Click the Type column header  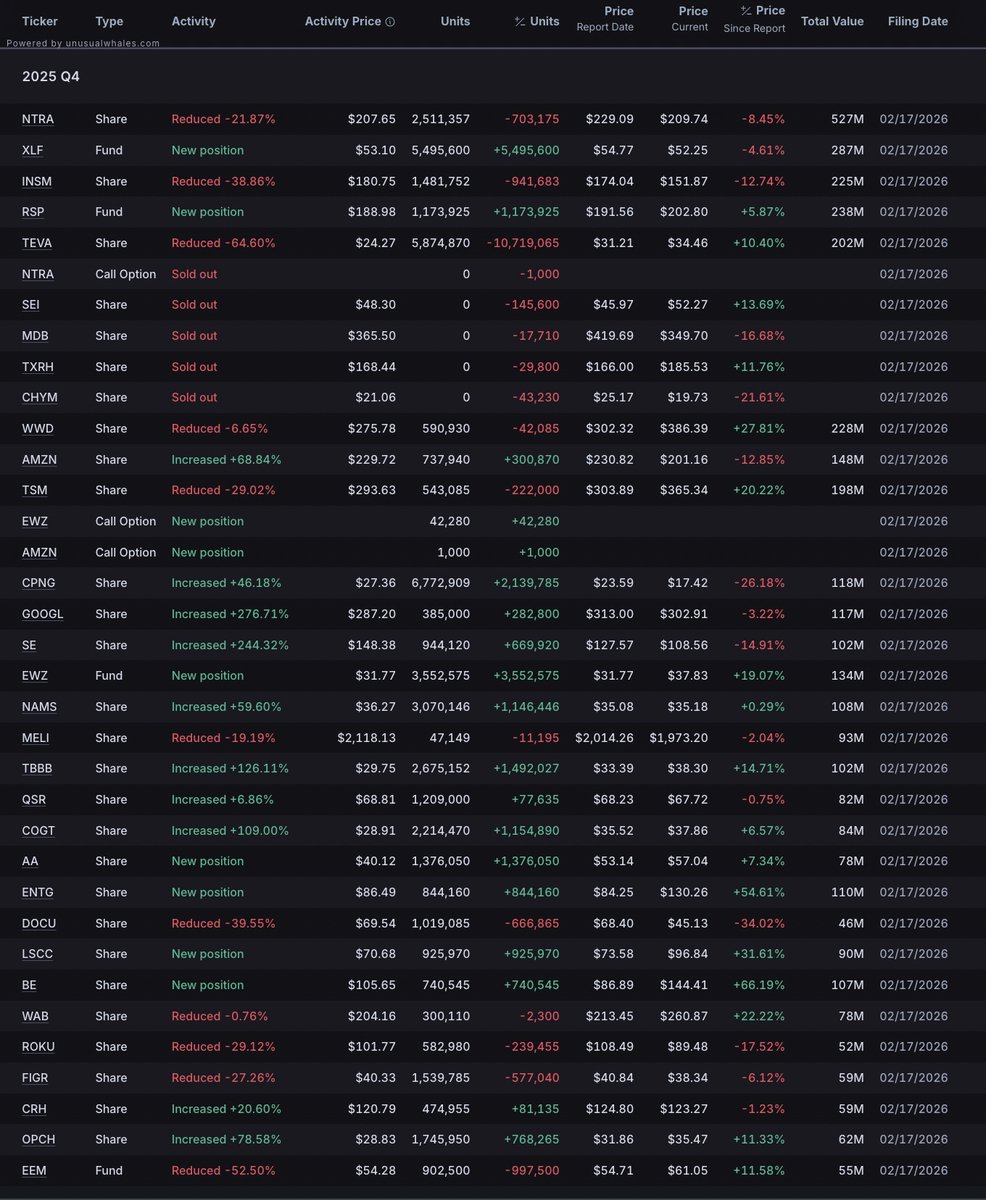coord(109,21)
